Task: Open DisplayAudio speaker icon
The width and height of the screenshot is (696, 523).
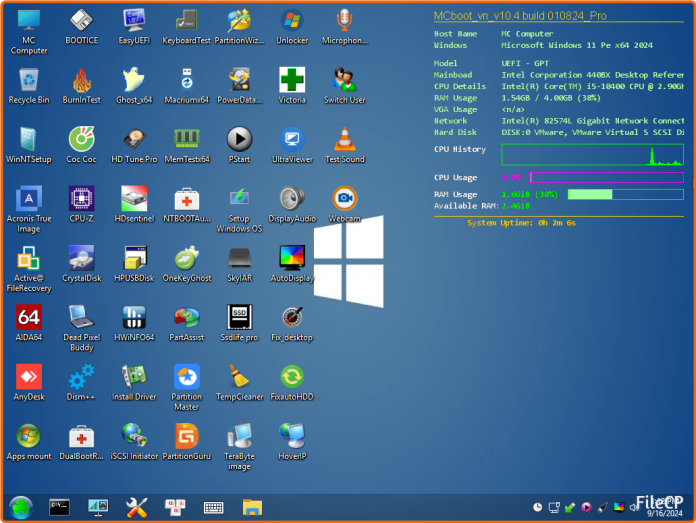Action: pyautogui.click(x=292, y=205)
